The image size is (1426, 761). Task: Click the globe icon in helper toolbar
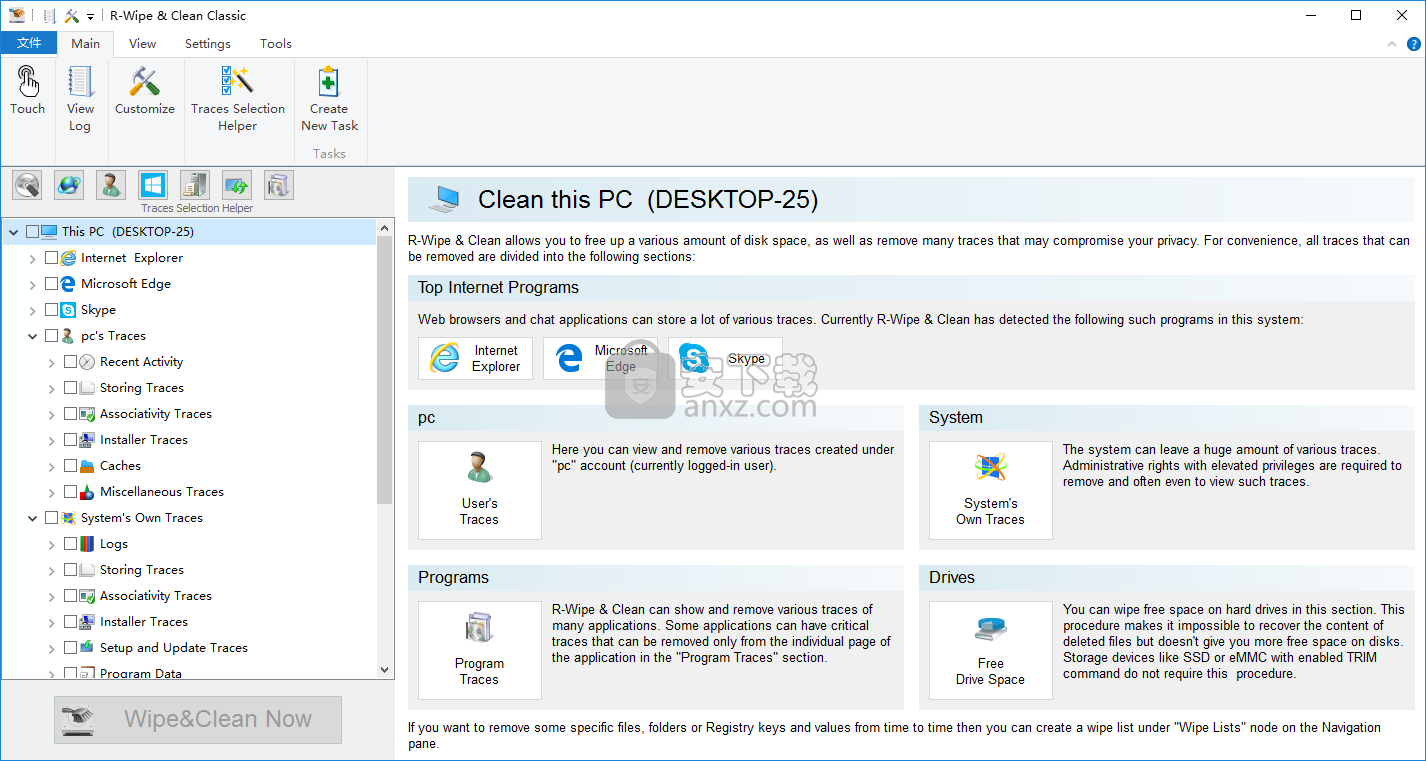tap(69, 185)
